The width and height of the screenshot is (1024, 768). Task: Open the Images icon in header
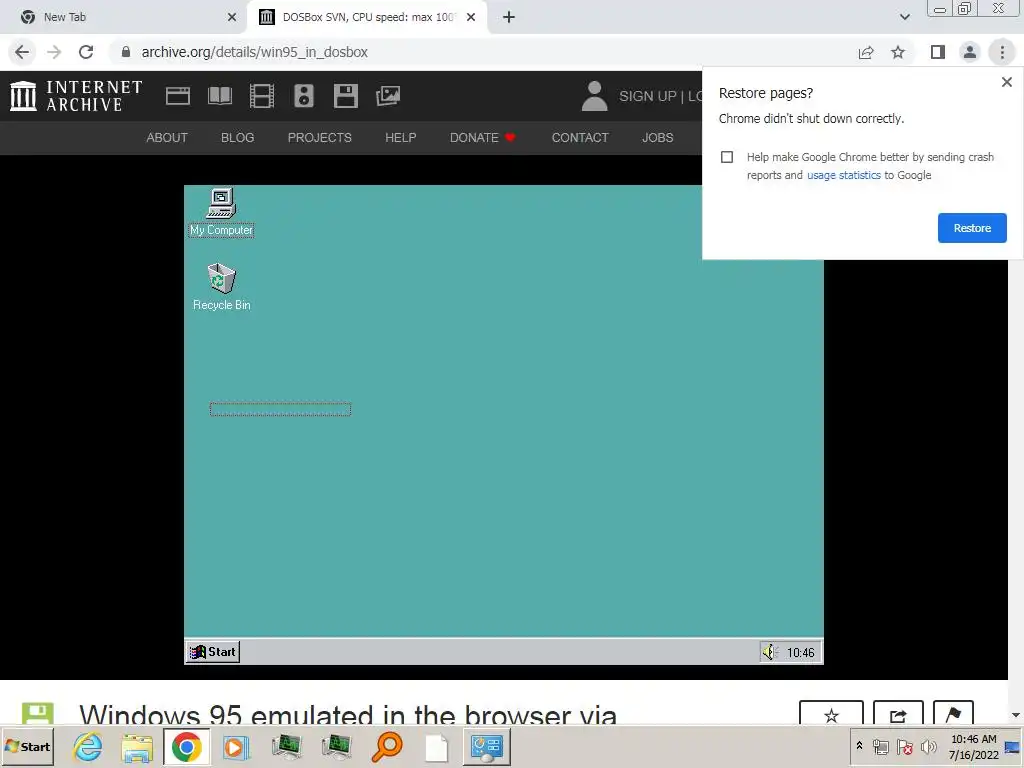click(388, 96)
